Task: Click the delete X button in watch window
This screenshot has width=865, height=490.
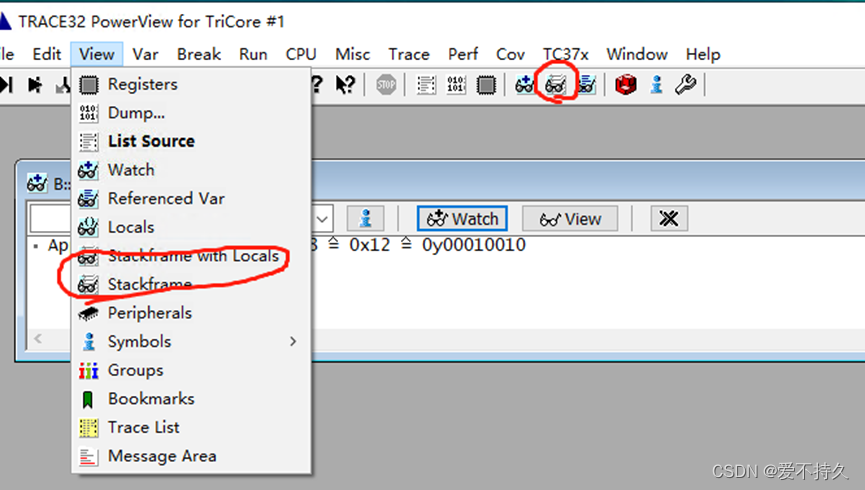Action: tap(669, 219)
